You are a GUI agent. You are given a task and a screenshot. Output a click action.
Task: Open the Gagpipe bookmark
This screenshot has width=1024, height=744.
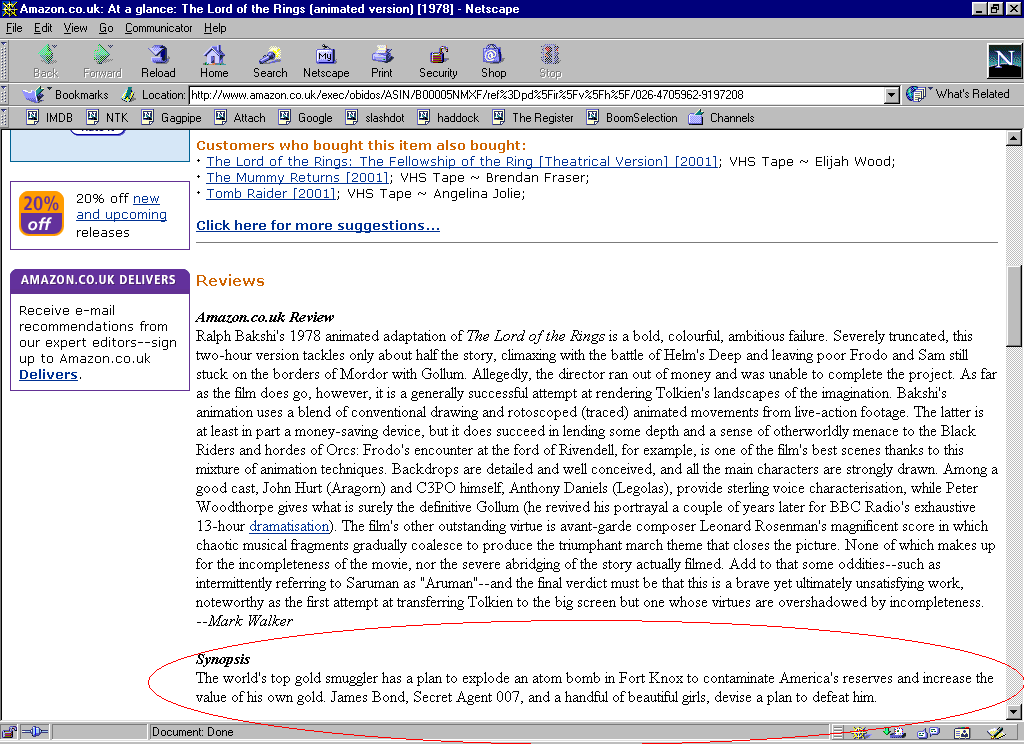click(x=172, y=118)
